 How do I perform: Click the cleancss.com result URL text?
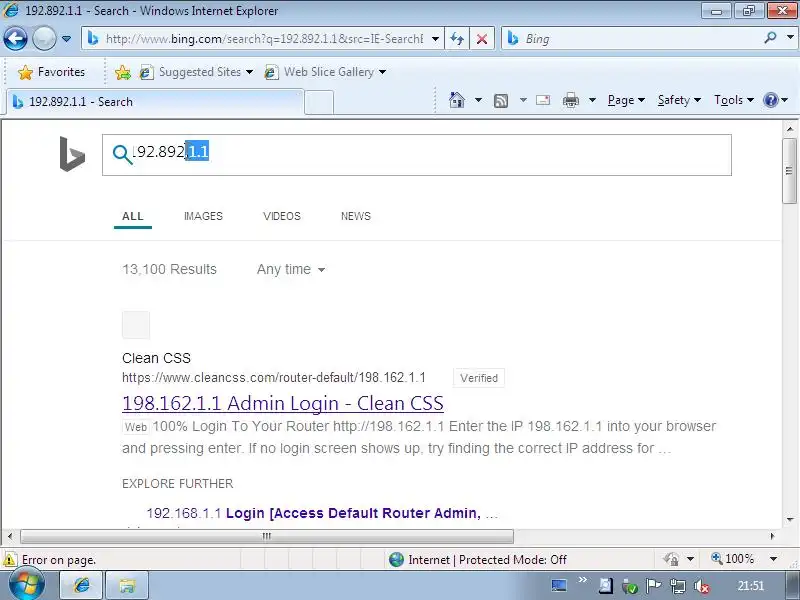coord(273,378)
